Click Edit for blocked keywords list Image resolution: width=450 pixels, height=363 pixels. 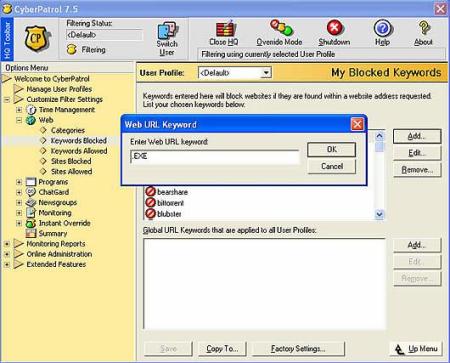tap(417, 153)
